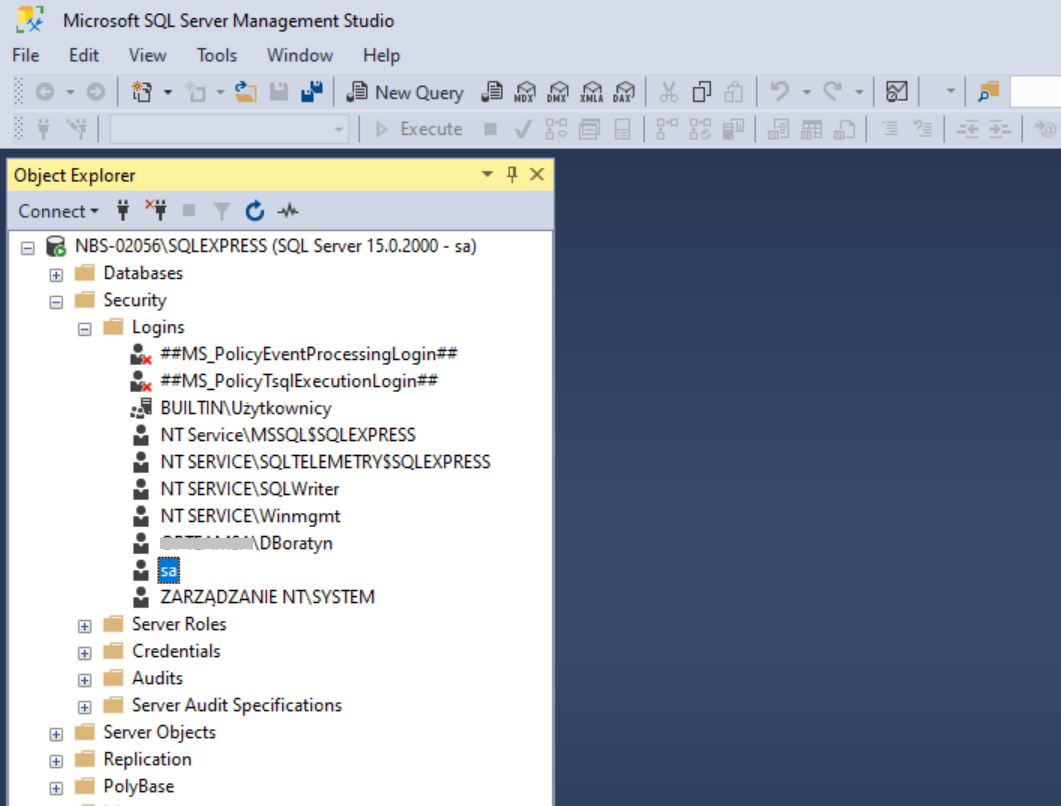Toggle auto-hide pin on Object Explorer
This screenshot has width=1061, height=806.
[512, 175]
